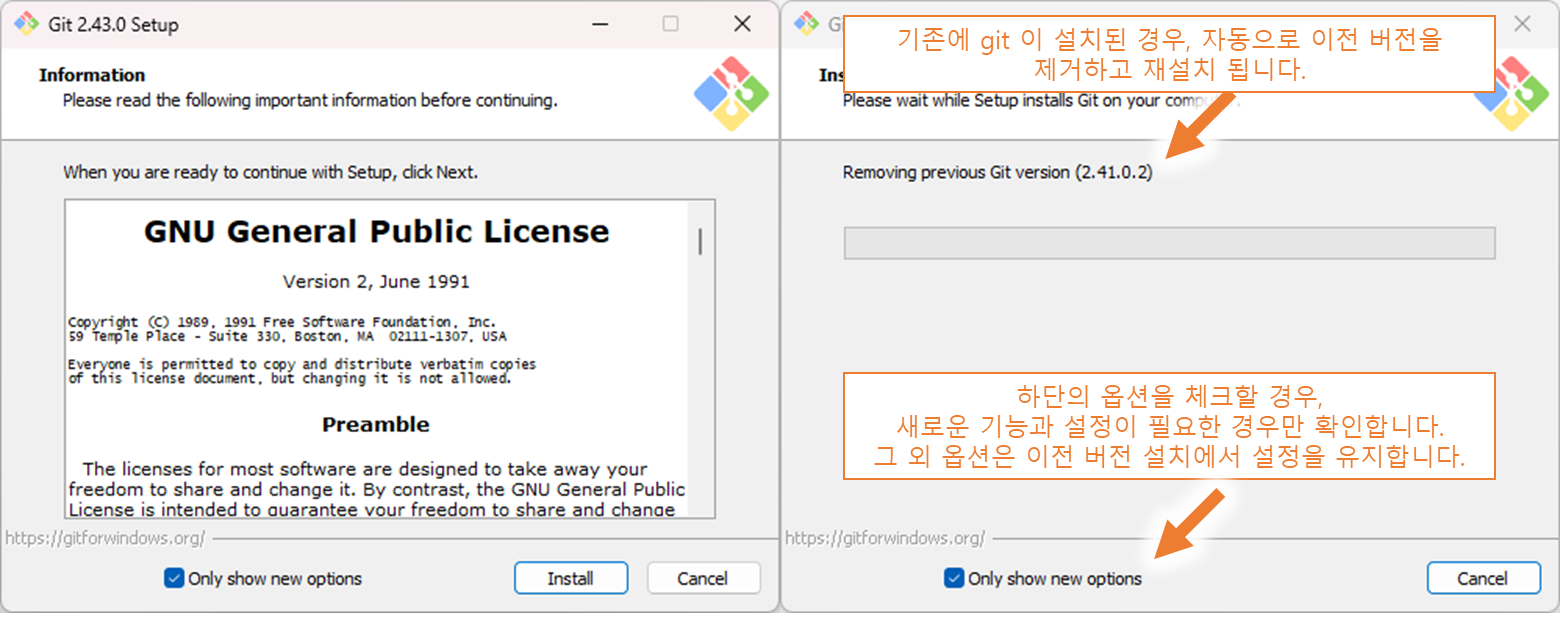Screen dimensions: 1560x631
Task: Click the Git icon in right window title bar
Action: pyautogui.click(x=806, y=24)
